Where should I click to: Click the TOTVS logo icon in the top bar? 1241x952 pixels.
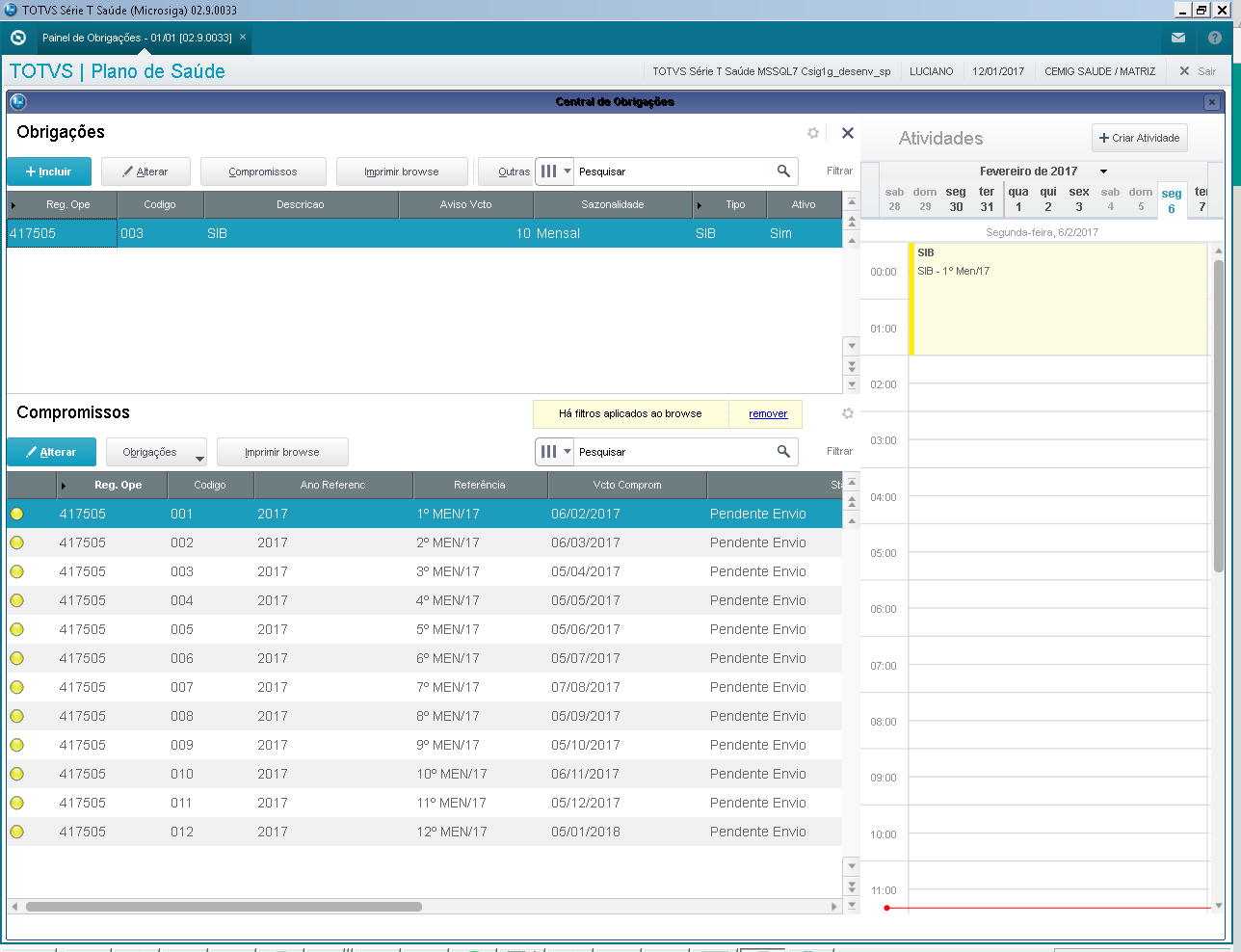(x=17, y=38)
